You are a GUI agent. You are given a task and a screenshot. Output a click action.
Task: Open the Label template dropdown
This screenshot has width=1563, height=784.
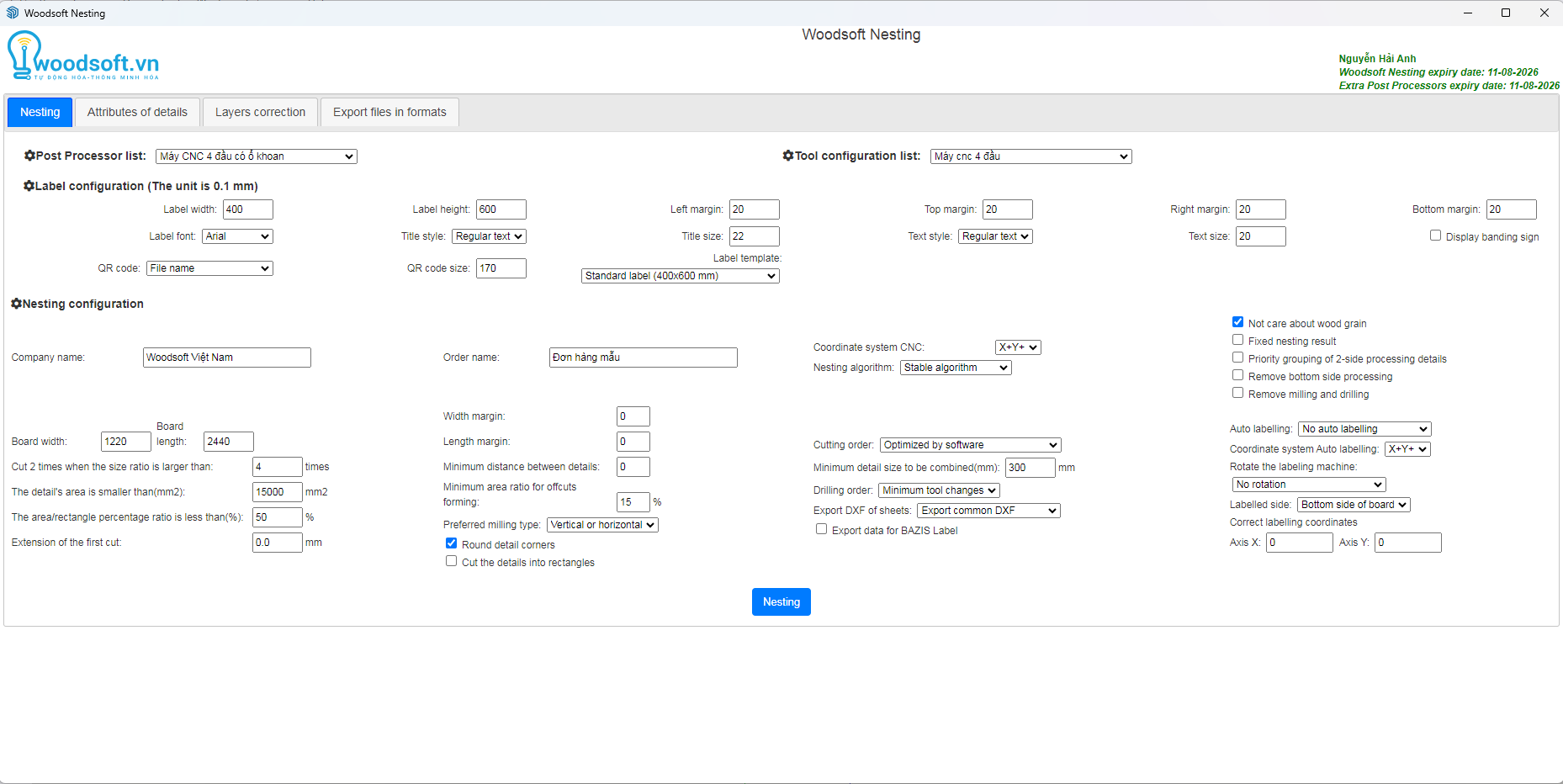[x=680, y=276]
